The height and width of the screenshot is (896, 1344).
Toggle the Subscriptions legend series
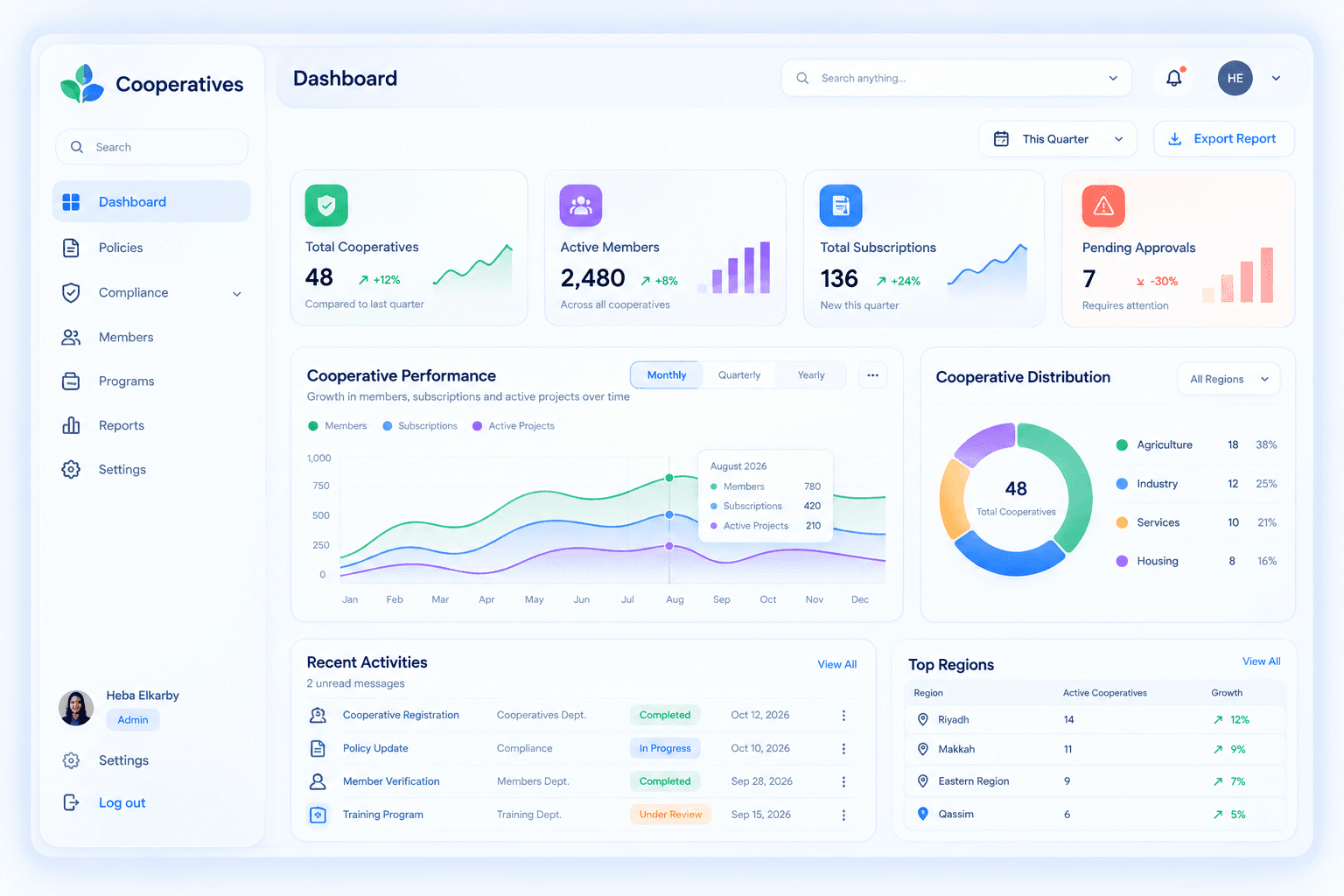420,426
